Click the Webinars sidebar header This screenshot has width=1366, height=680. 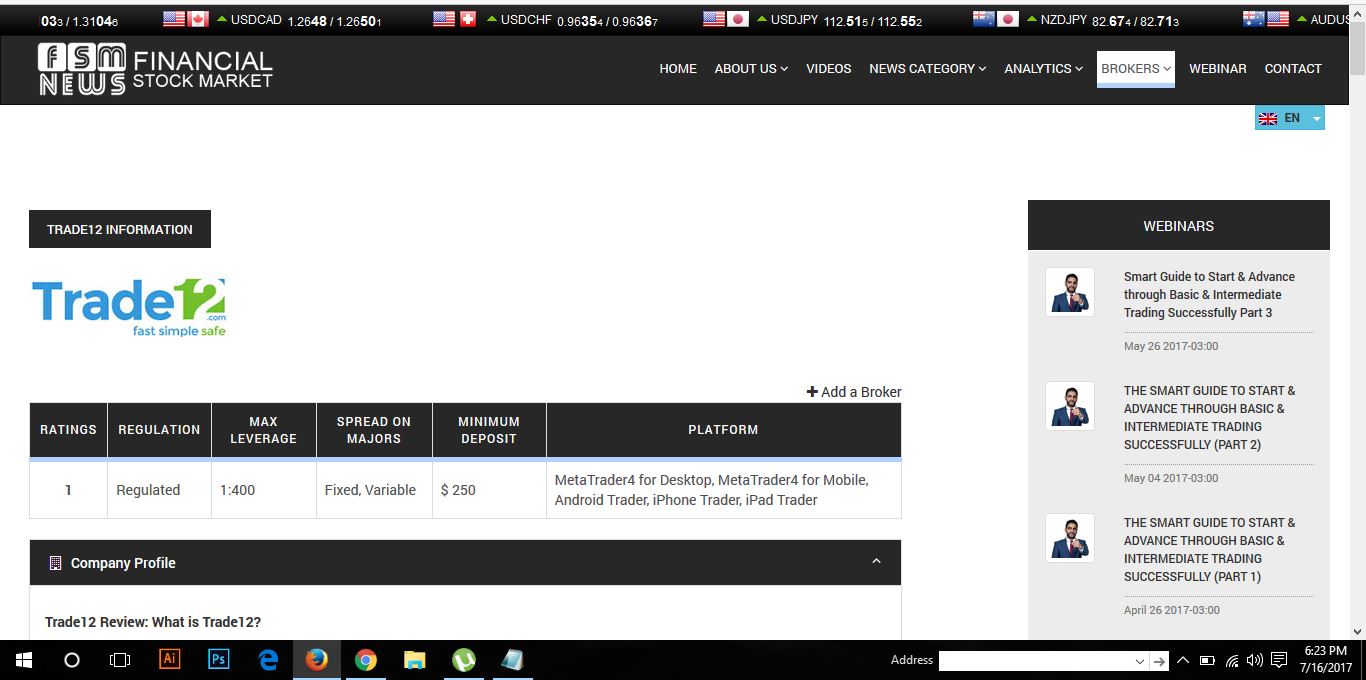1179,226
